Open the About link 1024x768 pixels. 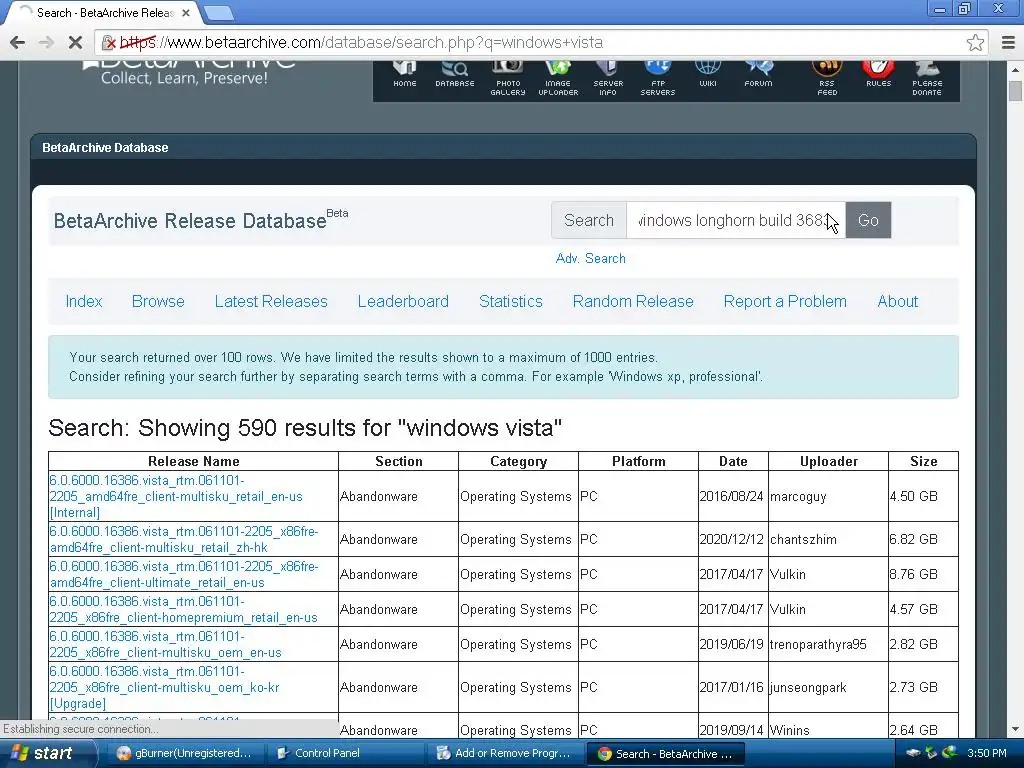click(897, 301)
